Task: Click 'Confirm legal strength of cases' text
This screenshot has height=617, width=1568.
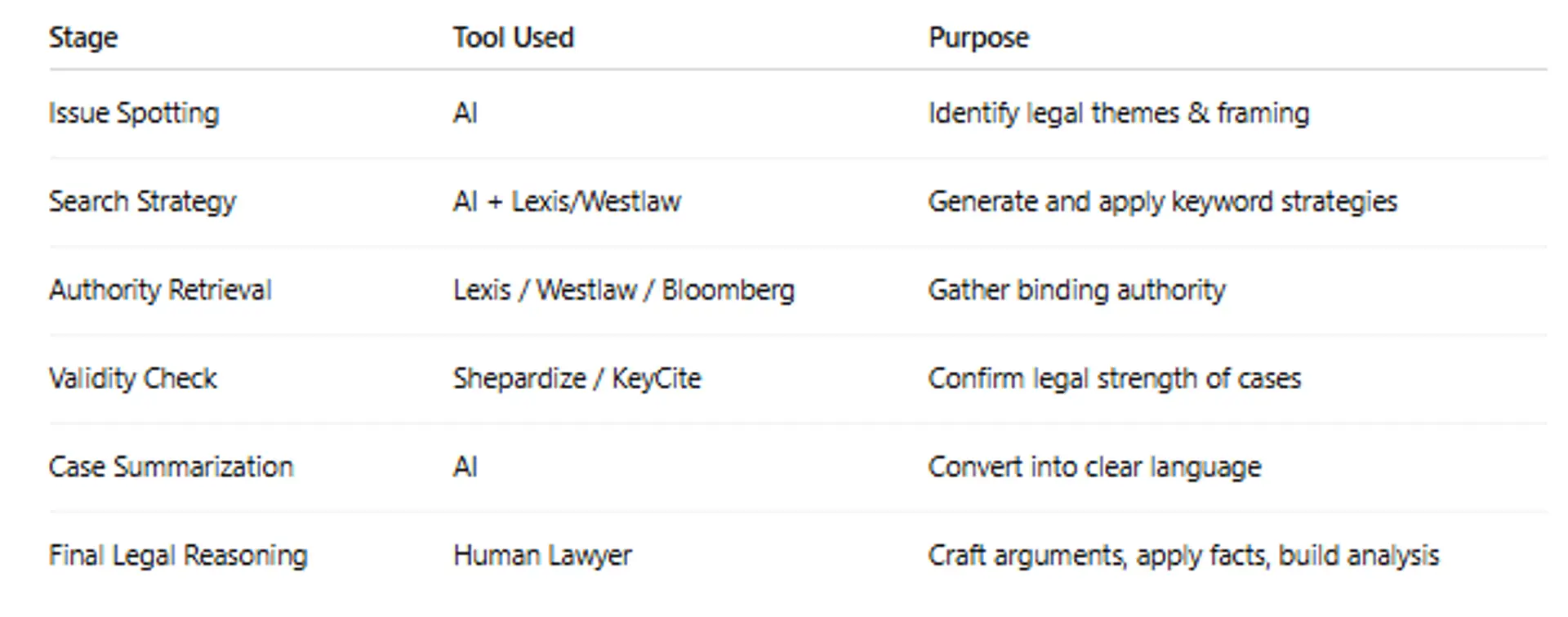Action: click(1114, 378)
